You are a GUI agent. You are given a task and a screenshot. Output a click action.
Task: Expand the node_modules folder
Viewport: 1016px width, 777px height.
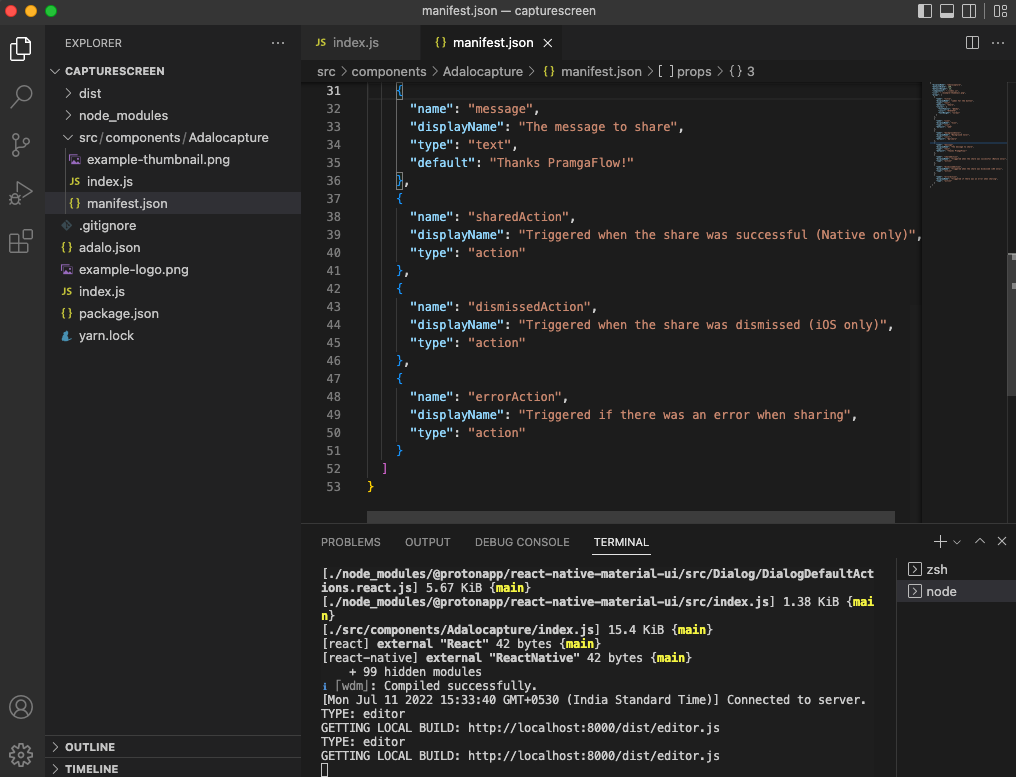coord(123,115)
